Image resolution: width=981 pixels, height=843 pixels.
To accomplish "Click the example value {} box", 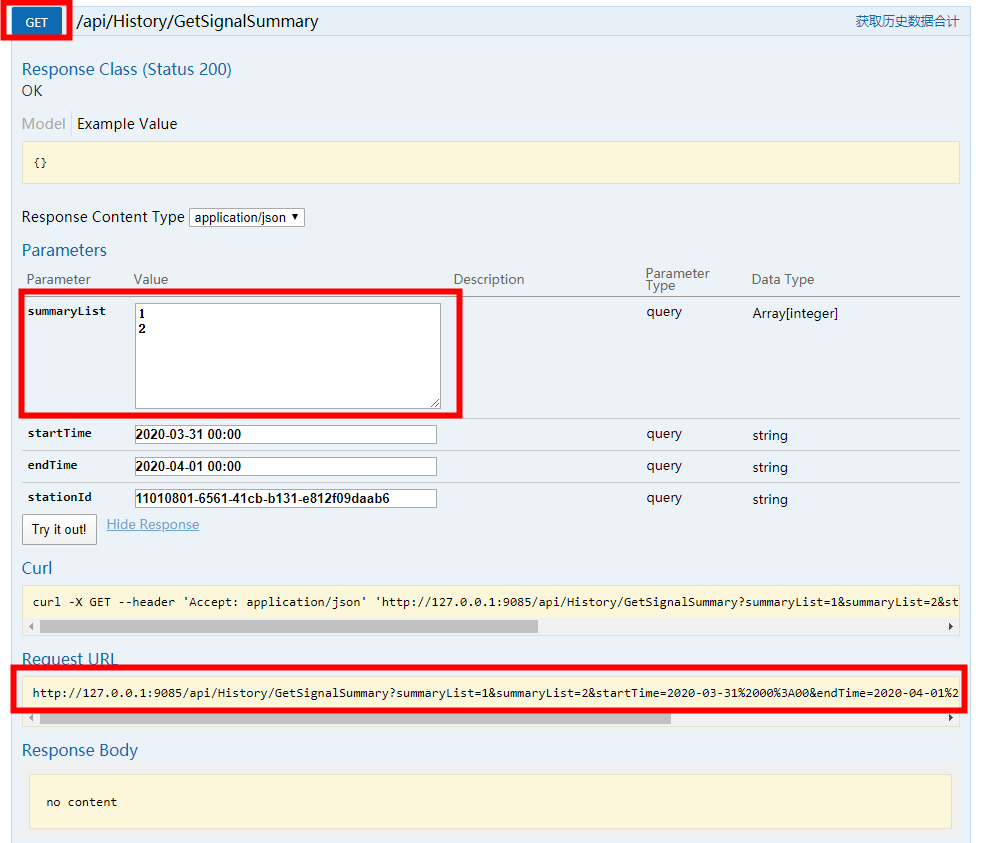I will click(x=490, y=163).
